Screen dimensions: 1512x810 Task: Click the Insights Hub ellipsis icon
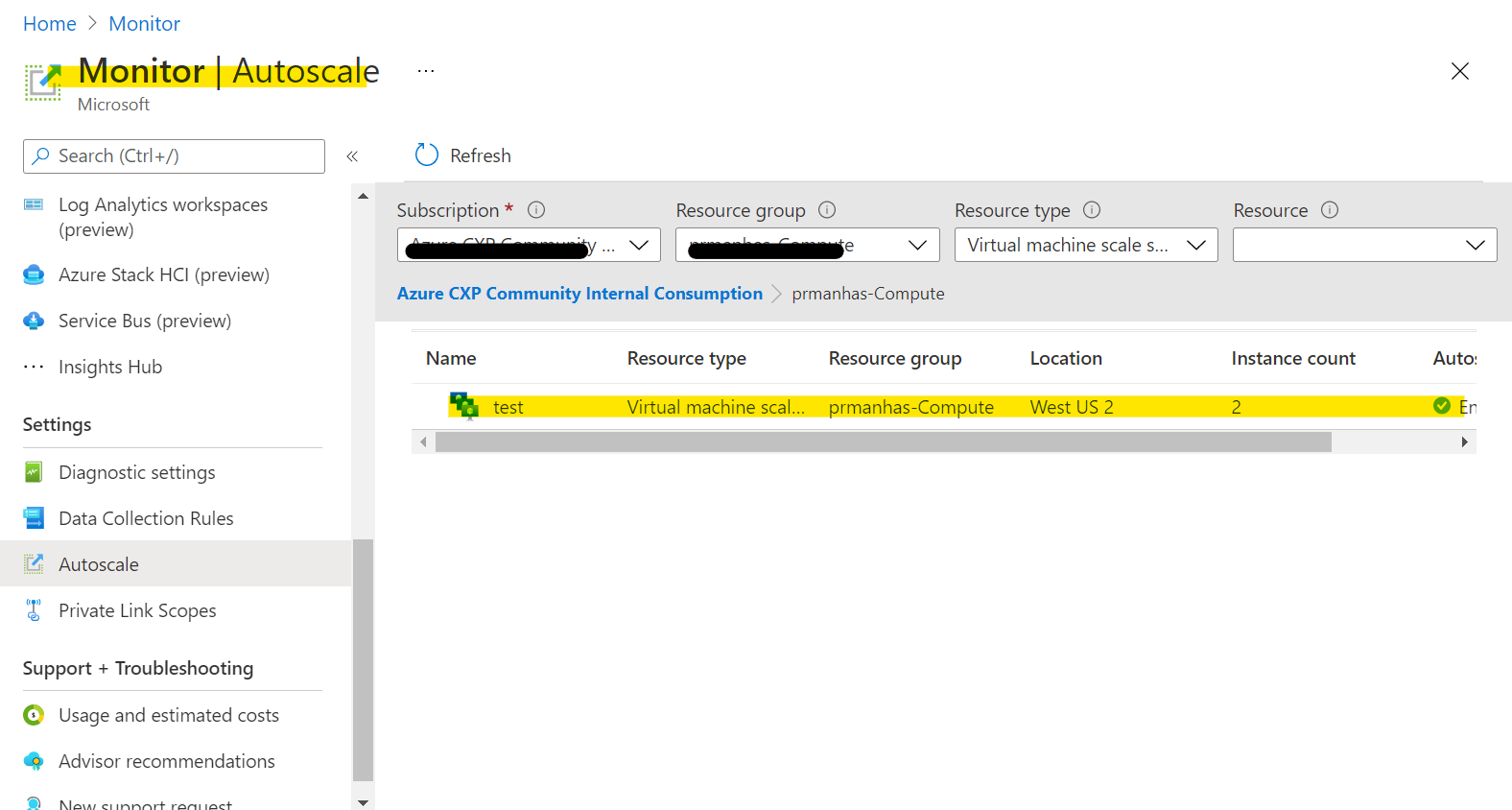click(34, 367)
